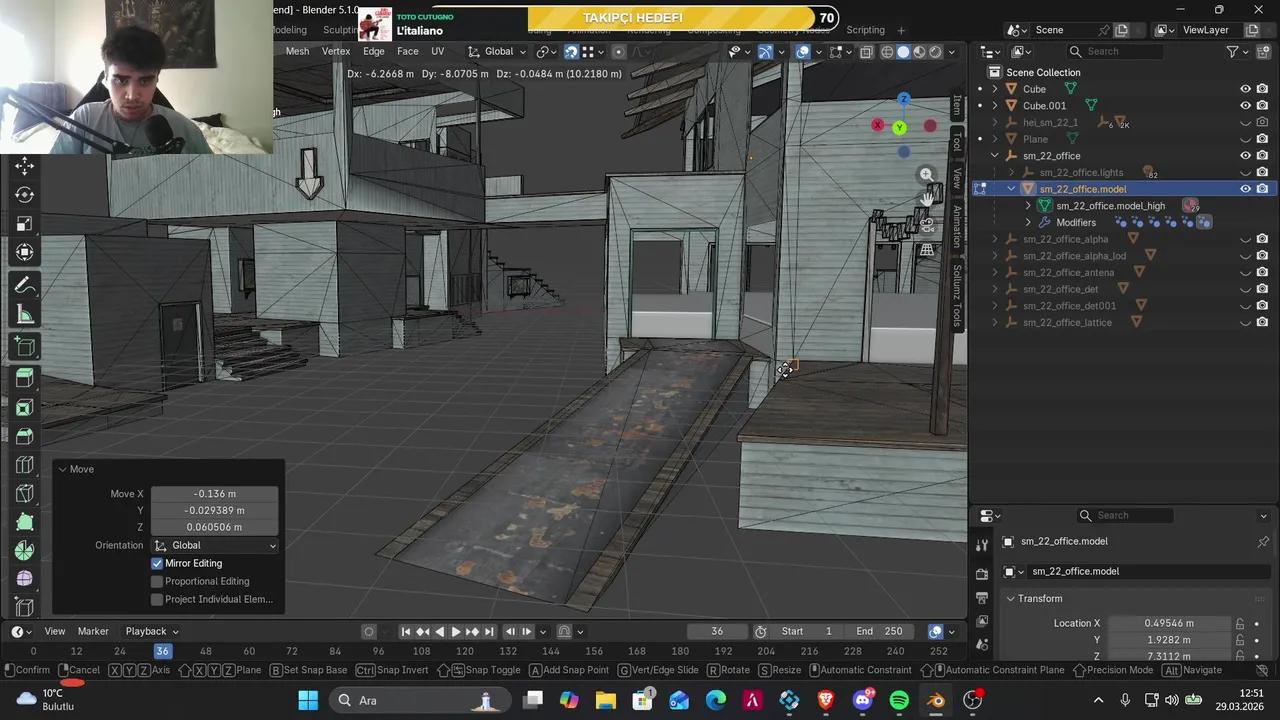Expand the Modifiers row in outliner
1280x720 pixels.
click(1028, 222)
